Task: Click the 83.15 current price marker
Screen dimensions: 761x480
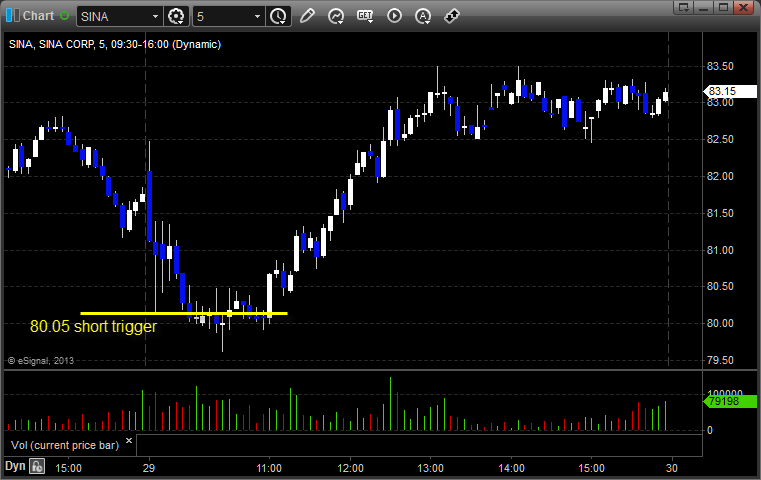Action: point(730,91)
